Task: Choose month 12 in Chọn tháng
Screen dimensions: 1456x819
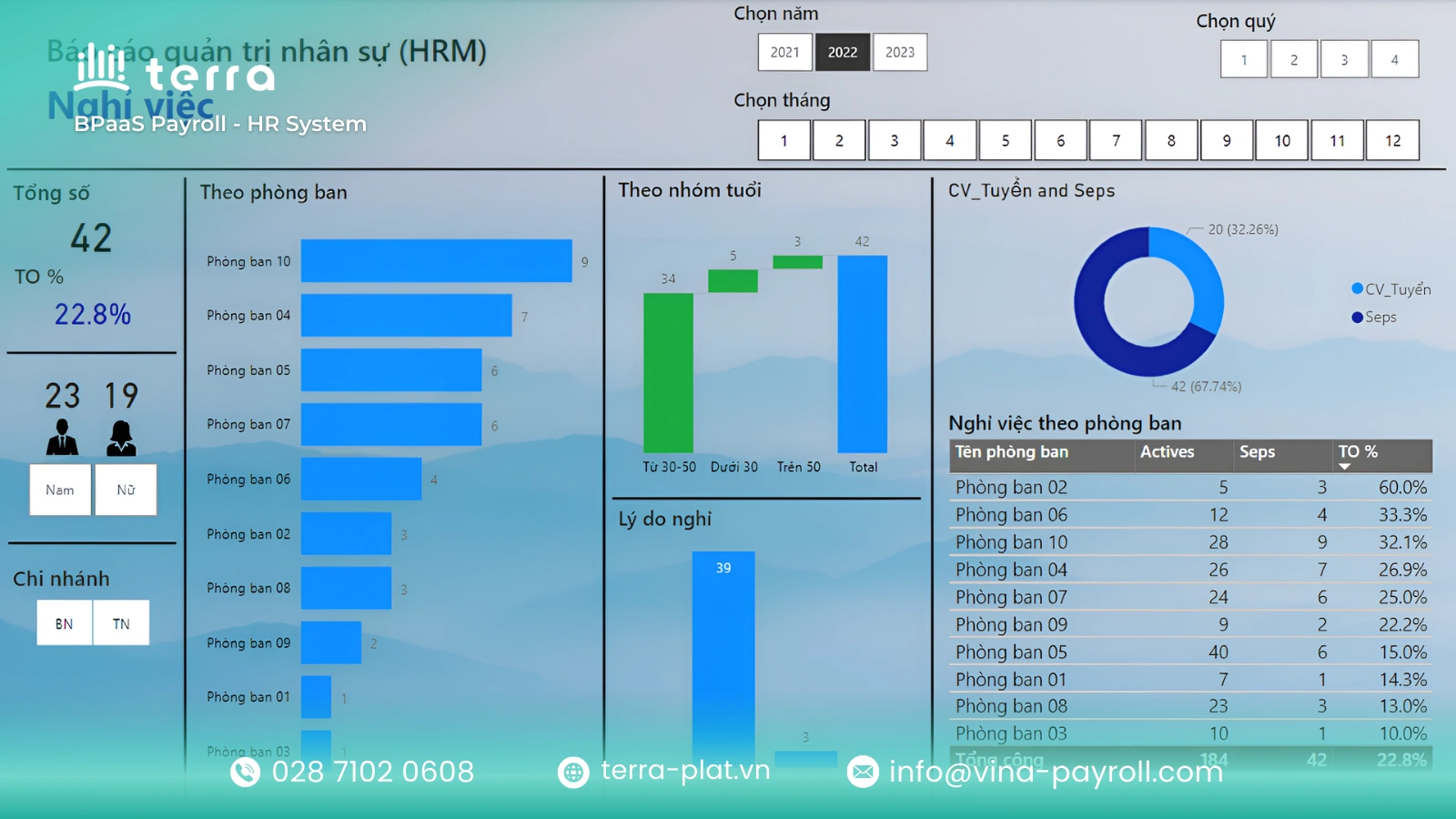Action: 1393,140
